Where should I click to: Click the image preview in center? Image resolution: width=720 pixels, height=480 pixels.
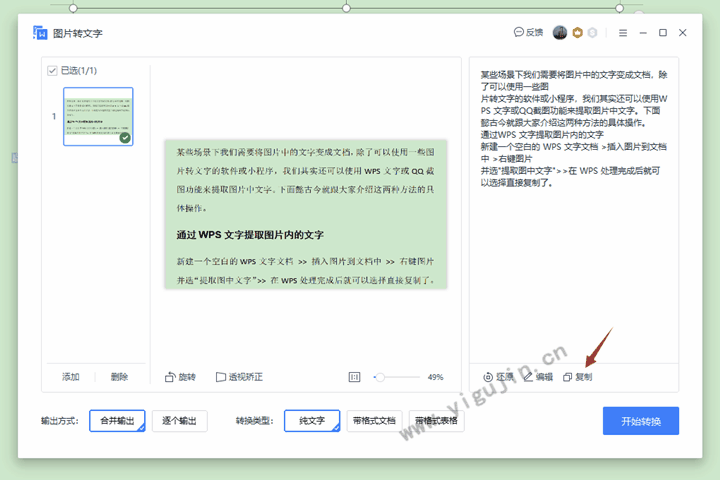(306, 214)
